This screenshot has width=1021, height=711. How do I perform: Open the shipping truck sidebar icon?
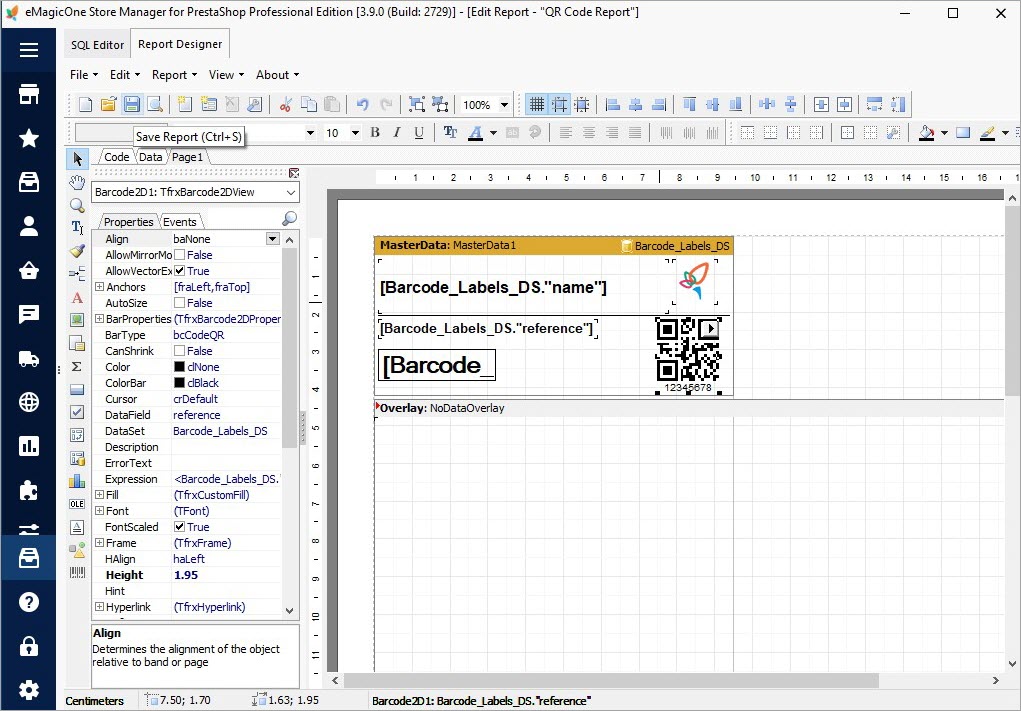coord(29,358)
